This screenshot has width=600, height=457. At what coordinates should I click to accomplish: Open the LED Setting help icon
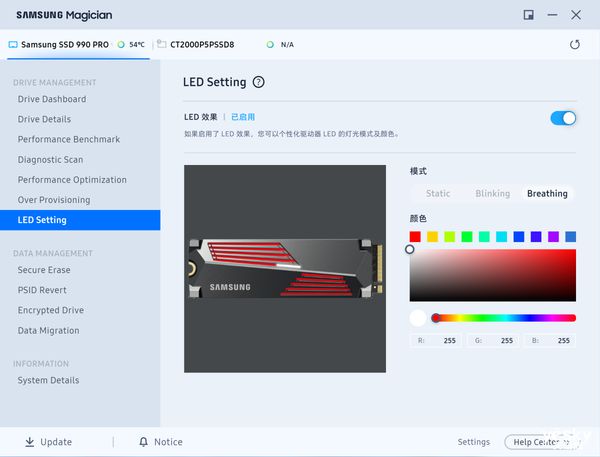coord(259,82)
